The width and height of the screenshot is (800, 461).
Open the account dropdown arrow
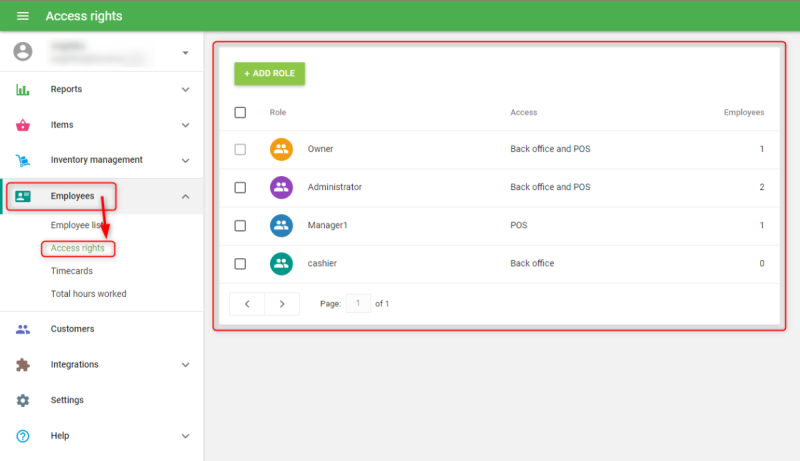[x=185, y=53]
